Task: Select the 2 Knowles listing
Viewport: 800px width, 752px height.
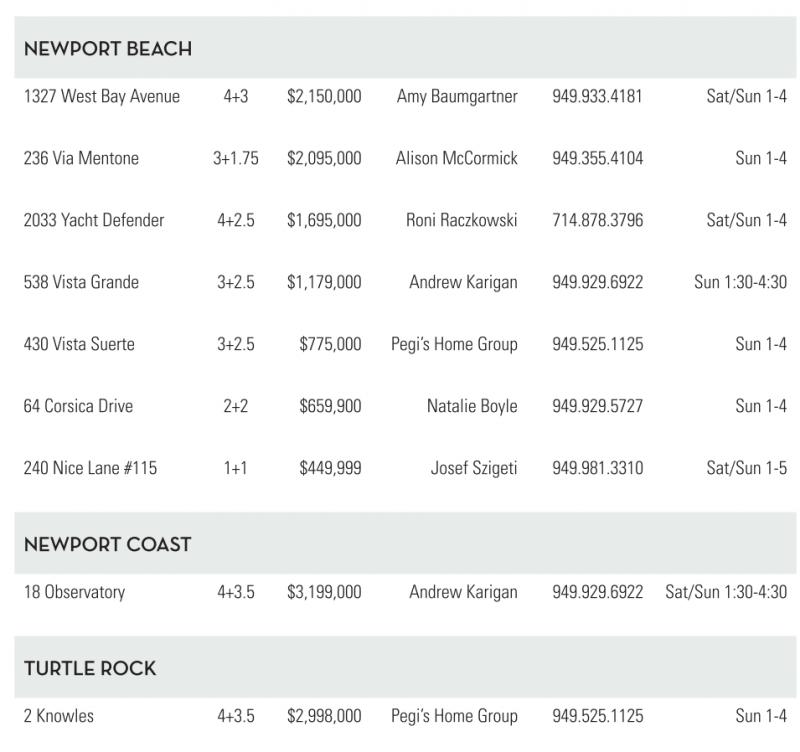Action: click(58, 717)
